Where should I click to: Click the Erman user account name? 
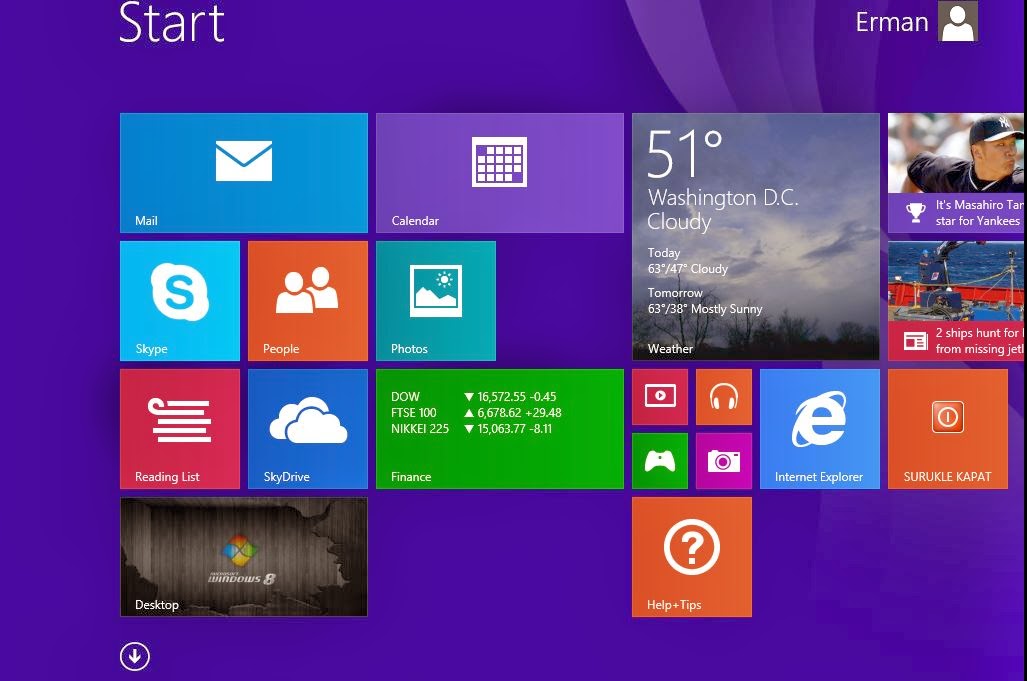(892, 22)
